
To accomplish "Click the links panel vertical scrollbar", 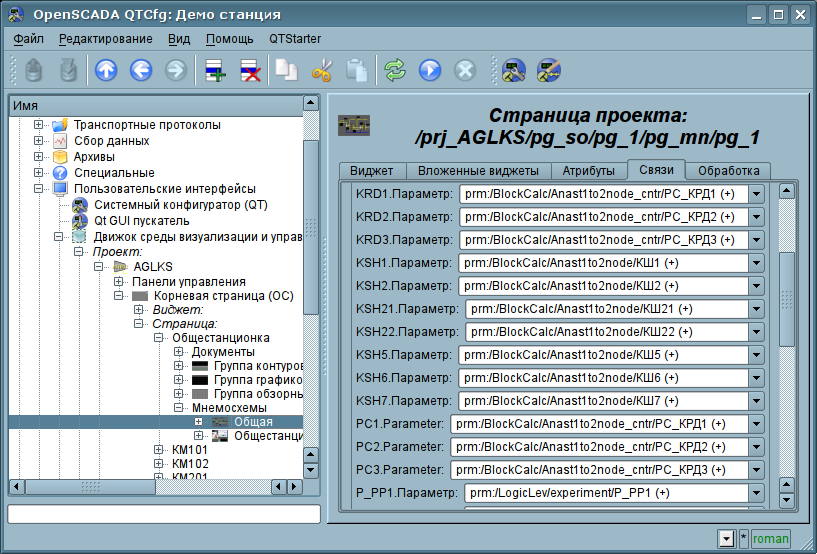I will (786, 300).
